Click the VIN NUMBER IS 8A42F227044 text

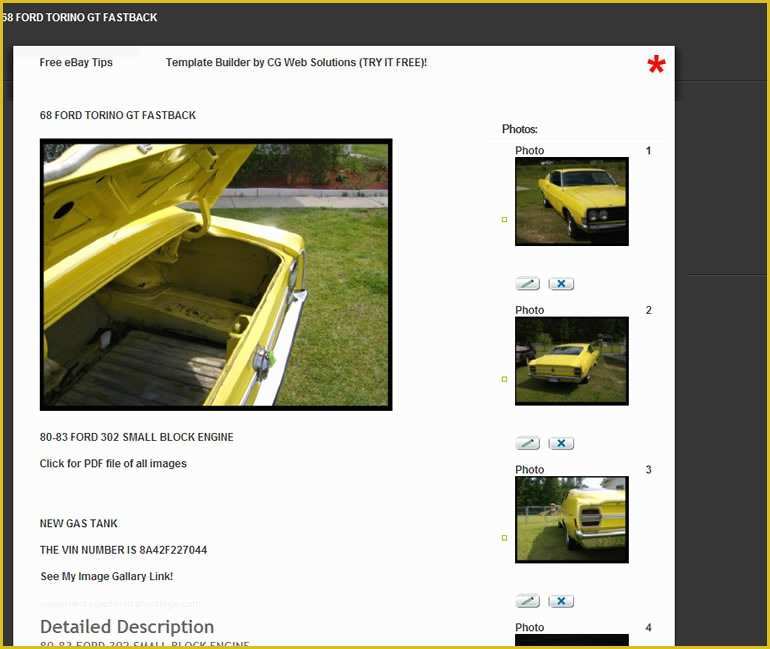[123, 550]
